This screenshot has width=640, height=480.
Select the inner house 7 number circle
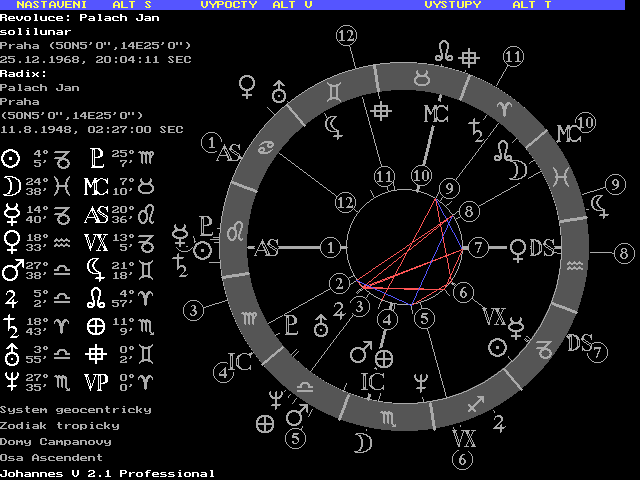coord(479,246)
